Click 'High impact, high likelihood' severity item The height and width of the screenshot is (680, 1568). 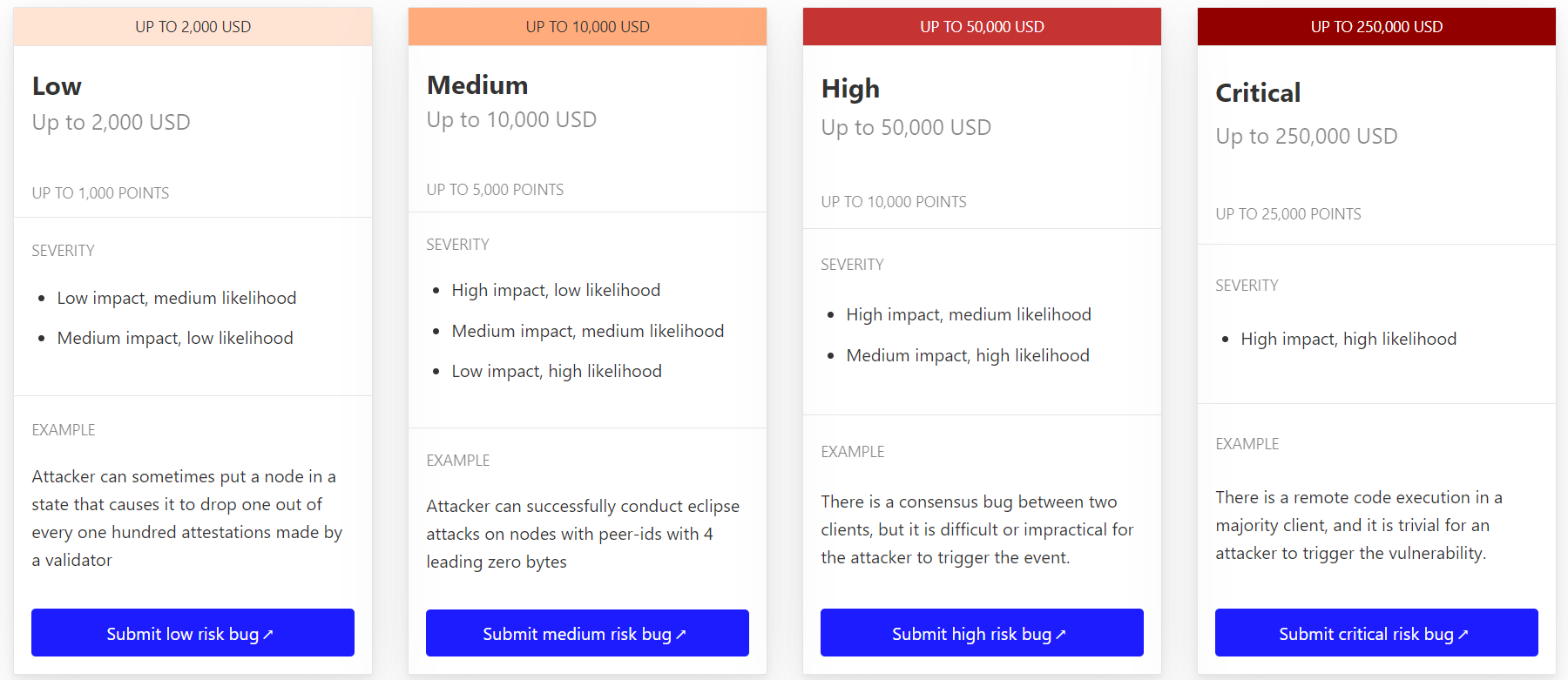coord(1348,339)
